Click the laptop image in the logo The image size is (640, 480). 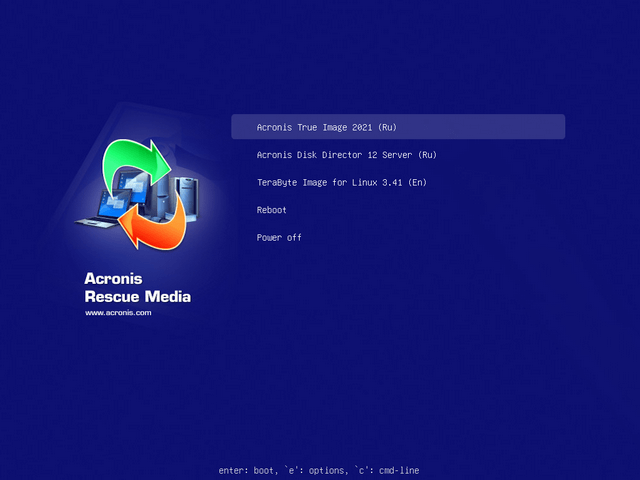pos(112,207)
